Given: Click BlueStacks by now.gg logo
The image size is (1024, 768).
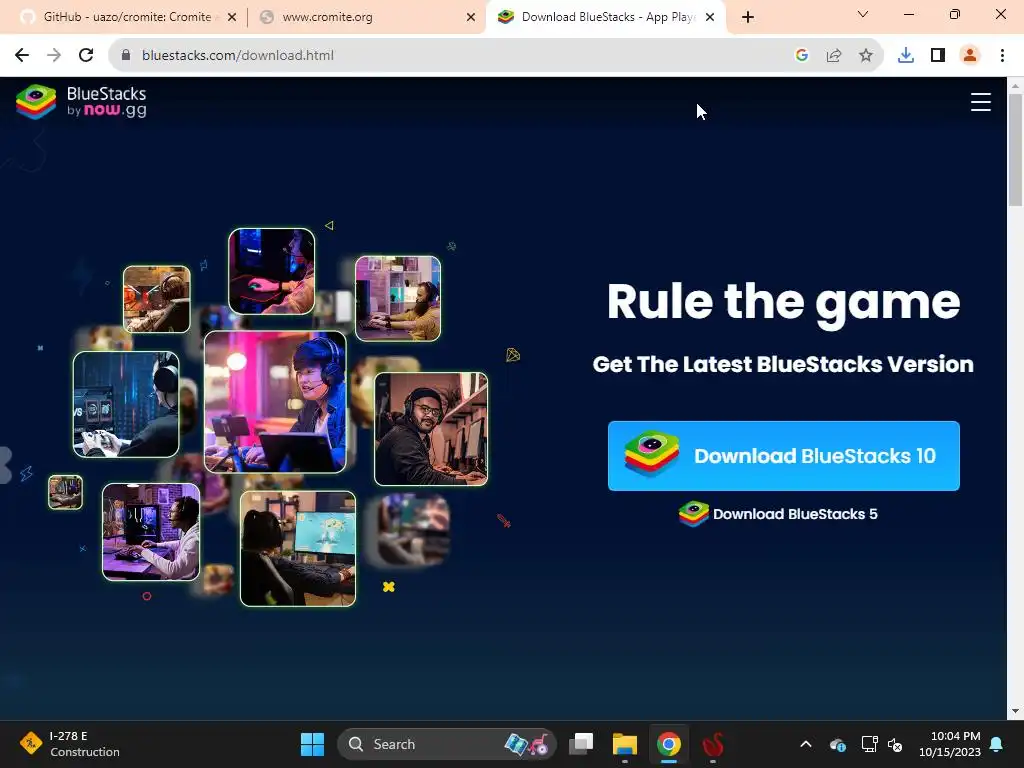Looking at the screenshot, I should [x=81, y=102].
